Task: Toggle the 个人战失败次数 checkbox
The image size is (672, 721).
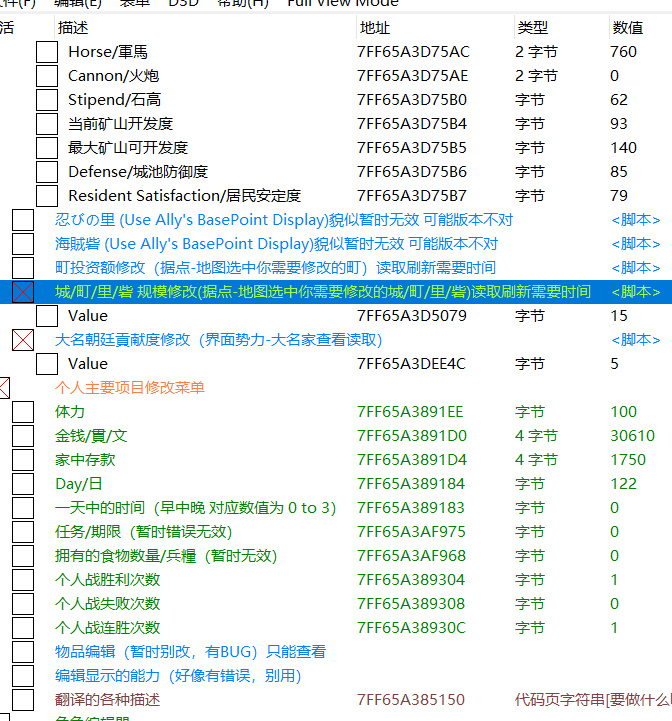Action: point(23,604)
